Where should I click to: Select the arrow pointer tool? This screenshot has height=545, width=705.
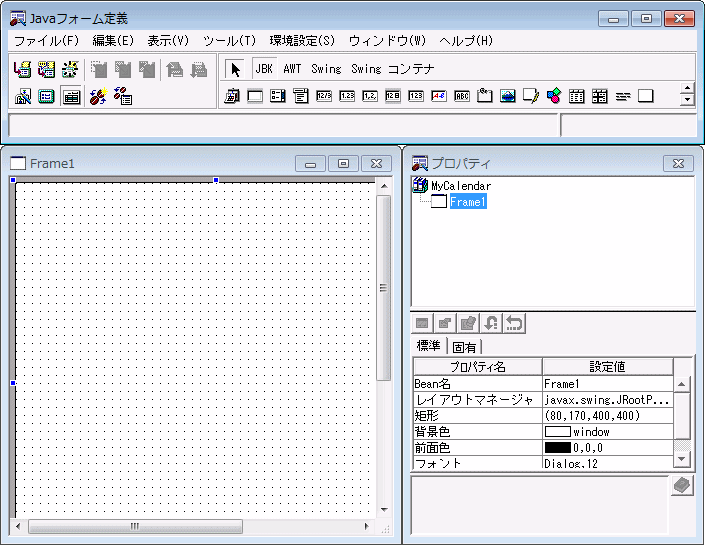click(x=235, y=69)
